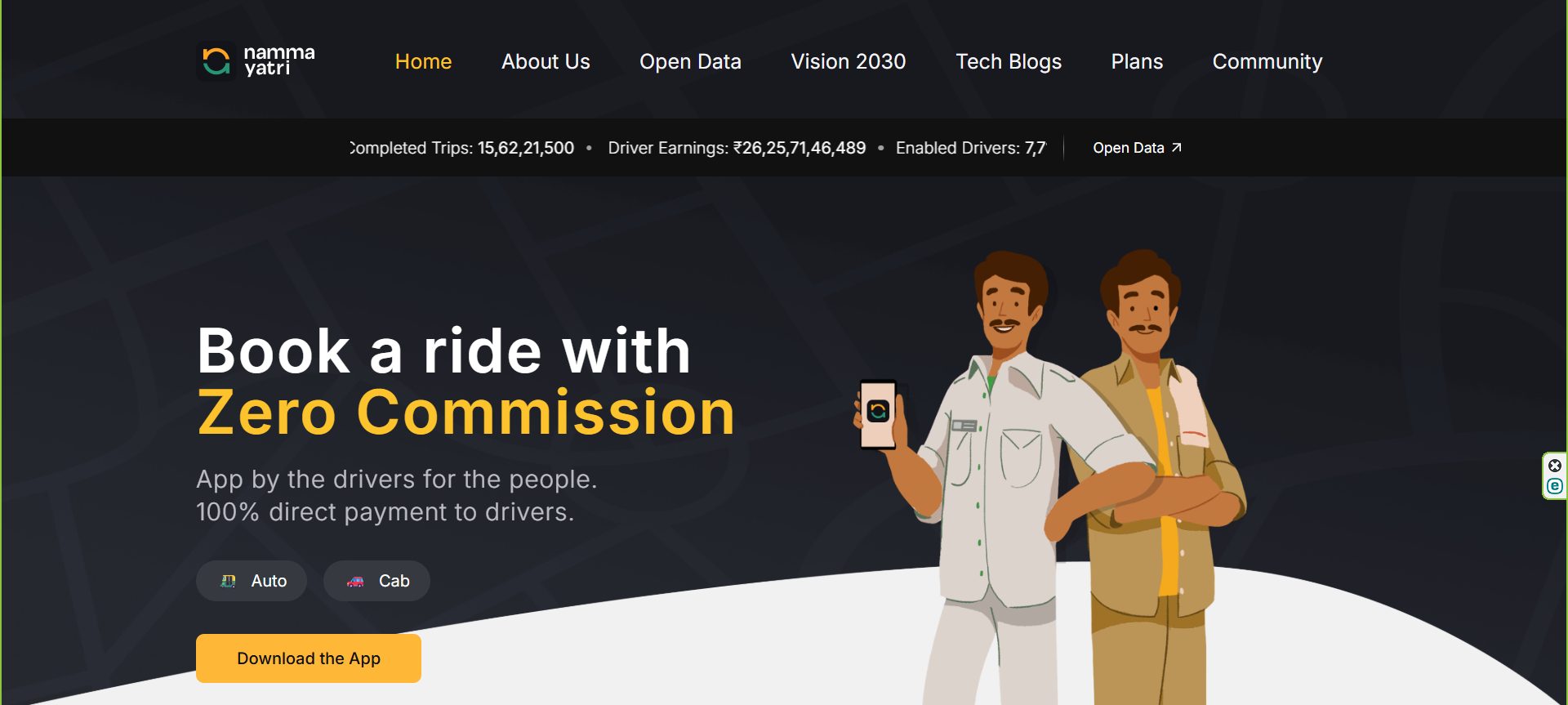
Task: Open the Vision 2030 page
Action: [849, 61]
